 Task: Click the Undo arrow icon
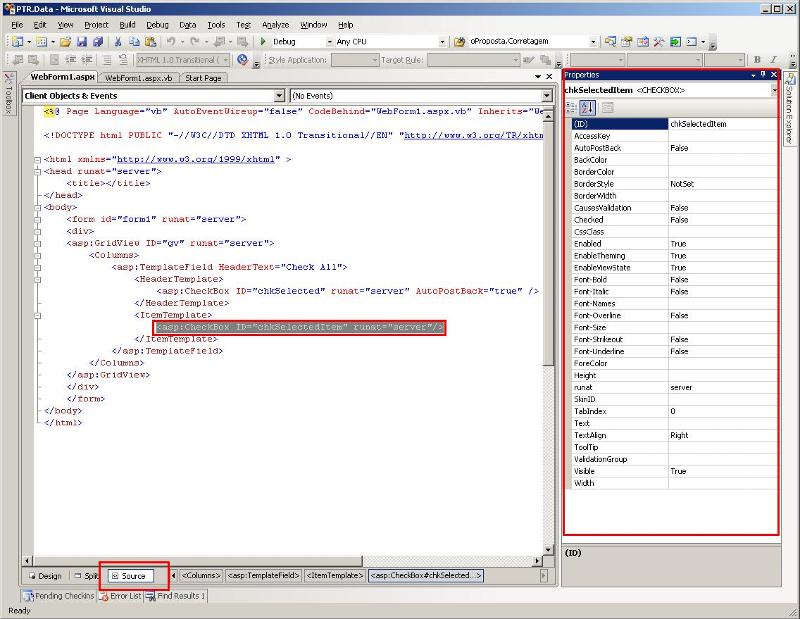(171, 42)
